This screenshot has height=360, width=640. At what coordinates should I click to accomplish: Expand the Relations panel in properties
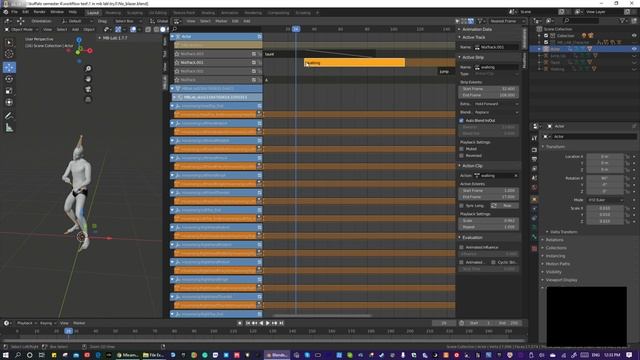554,240
